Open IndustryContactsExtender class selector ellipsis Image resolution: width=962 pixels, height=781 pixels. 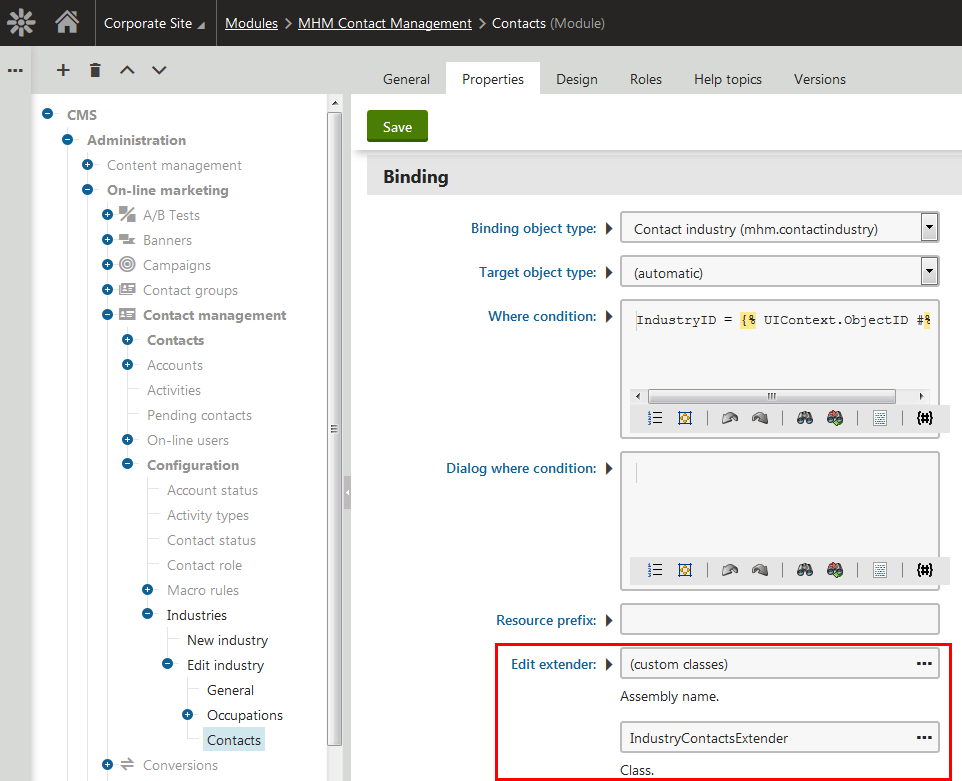[924, 738]
